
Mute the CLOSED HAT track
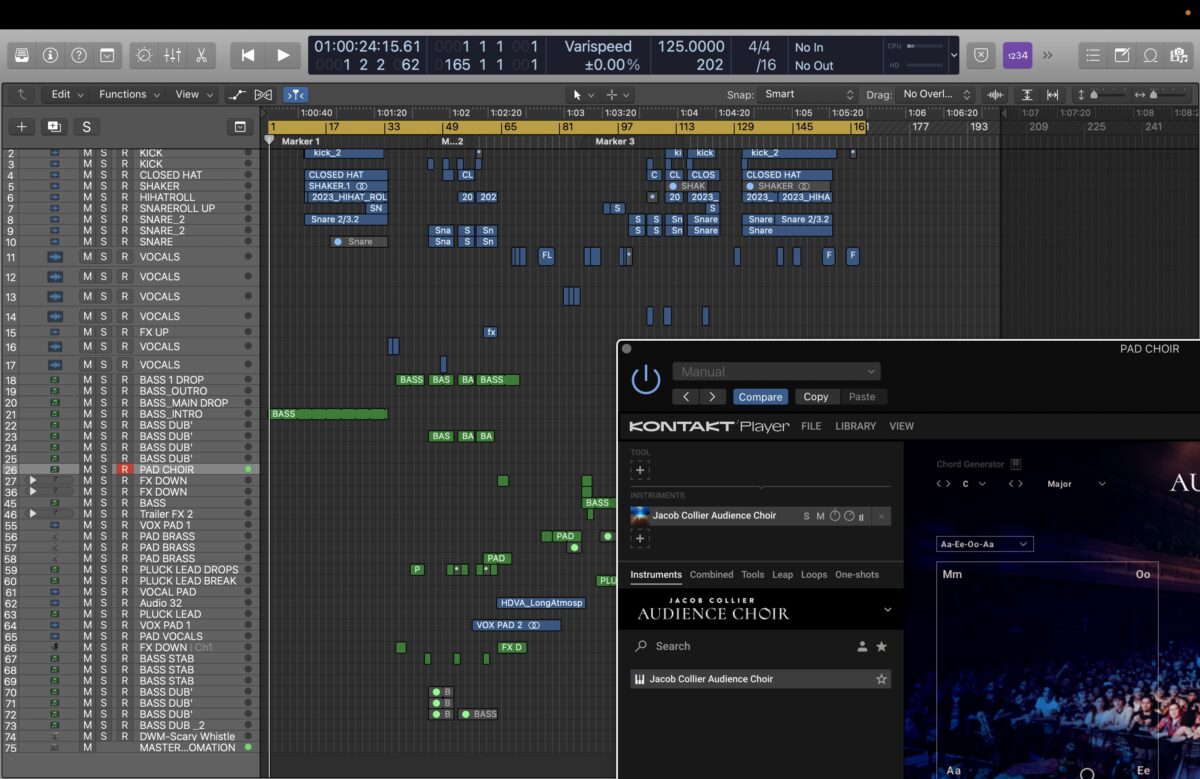[x=88, y=175]
